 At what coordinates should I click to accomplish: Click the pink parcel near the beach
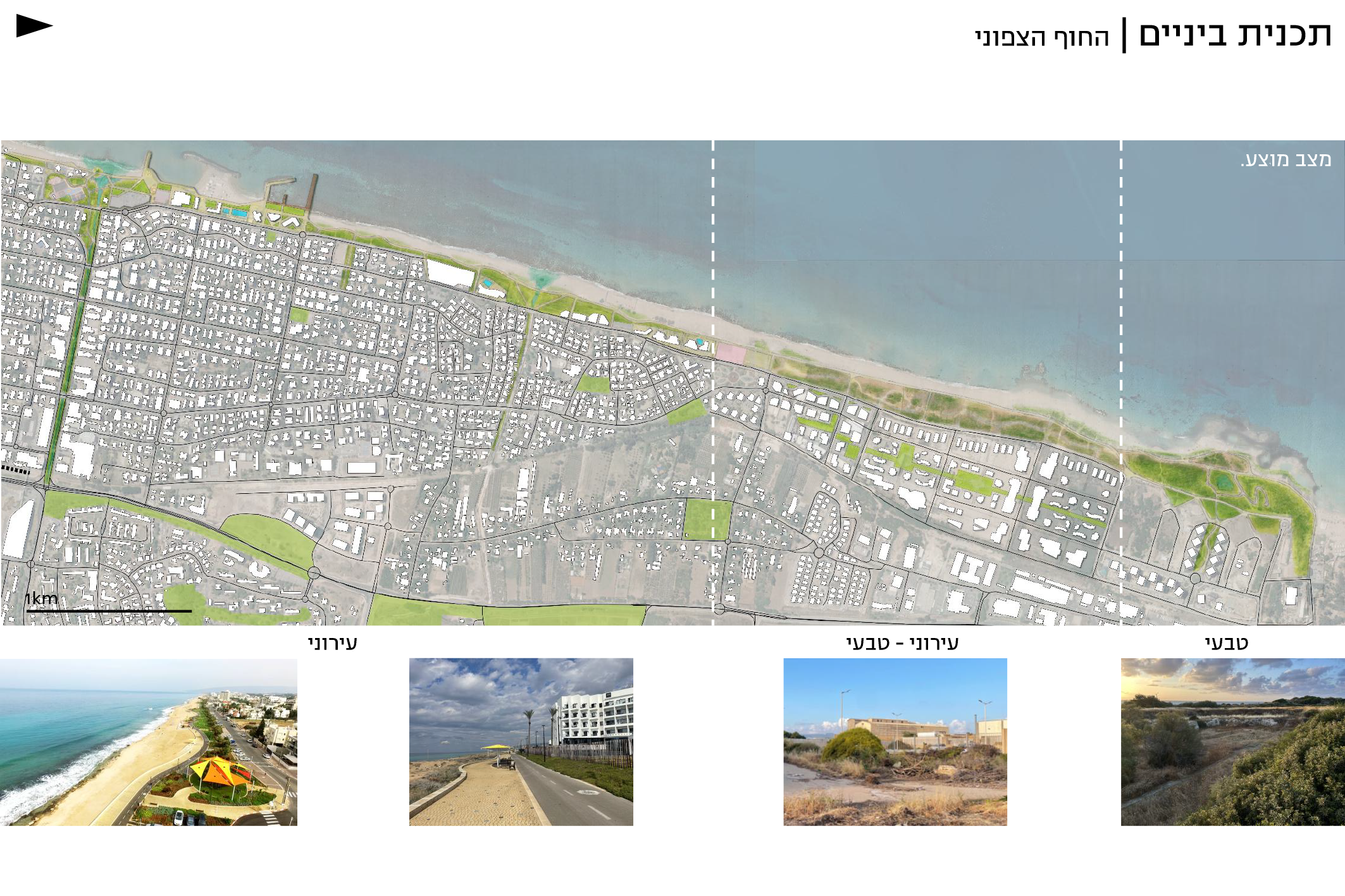730,354
